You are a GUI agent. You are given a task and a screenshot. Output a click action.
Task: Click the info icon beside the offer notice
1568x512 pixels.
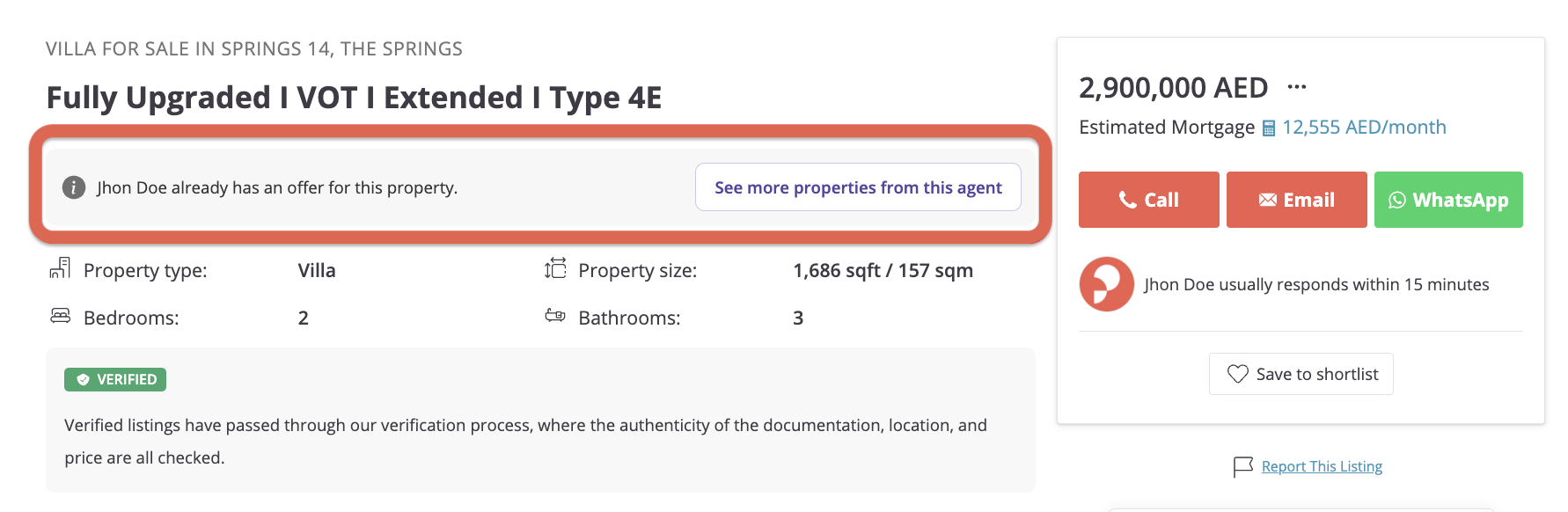point(74,187)
